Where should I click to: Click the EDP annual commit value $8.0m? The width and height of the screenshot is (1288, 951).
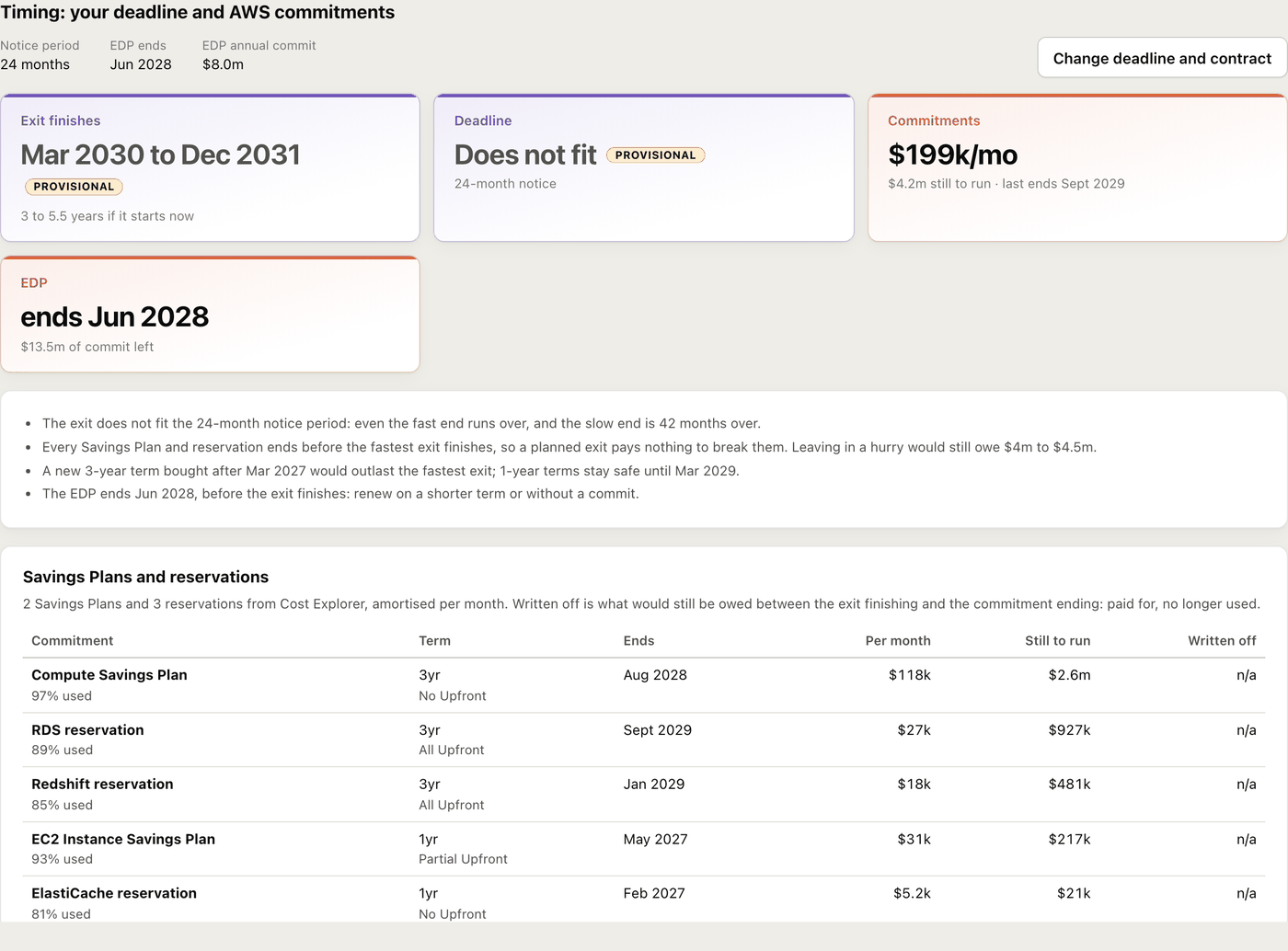pyautogui.click(x=224, y=64)
